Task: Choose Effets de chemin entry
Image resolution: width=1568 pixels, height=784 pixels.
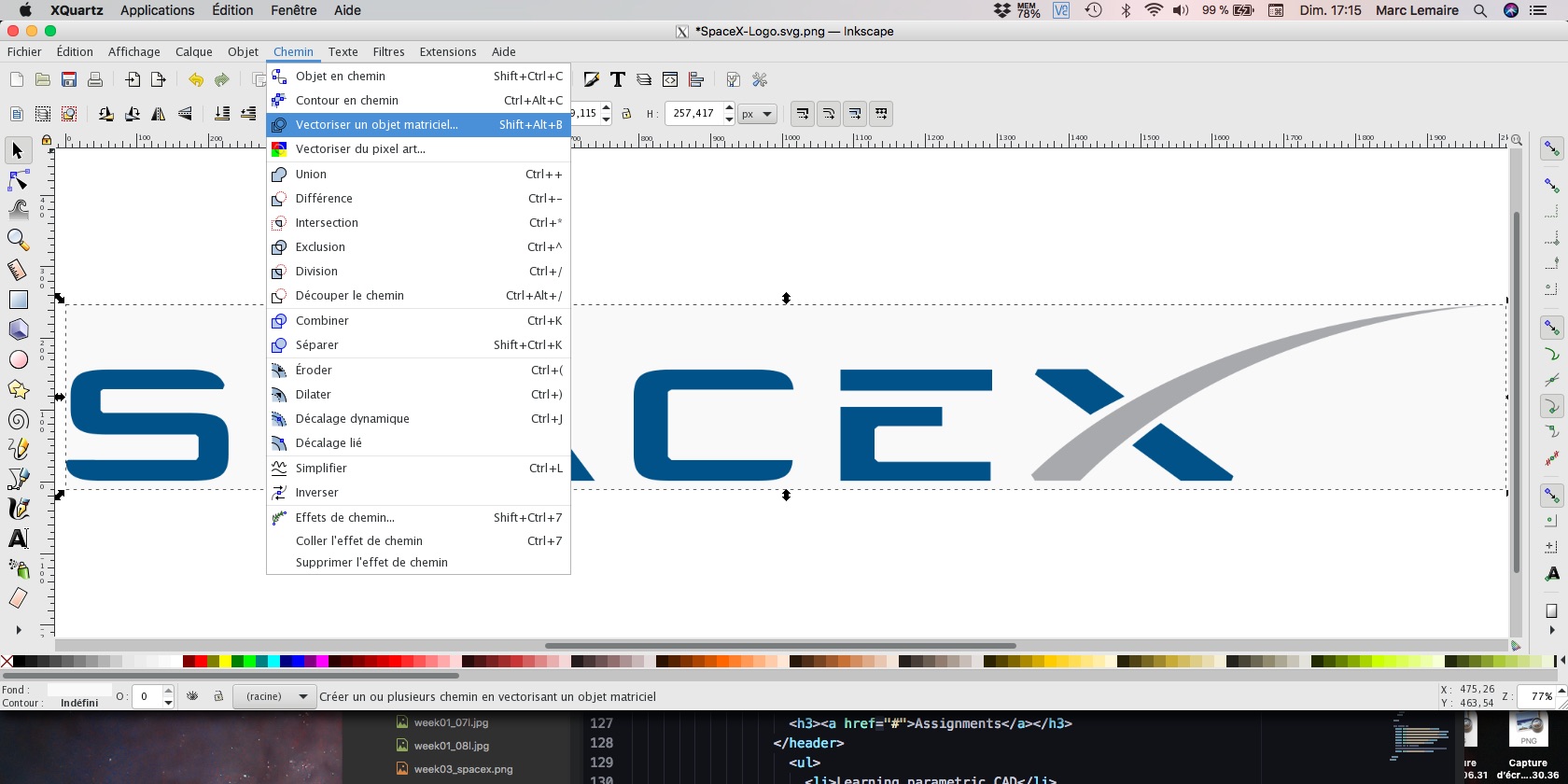Action: click(x=418, y=517)
